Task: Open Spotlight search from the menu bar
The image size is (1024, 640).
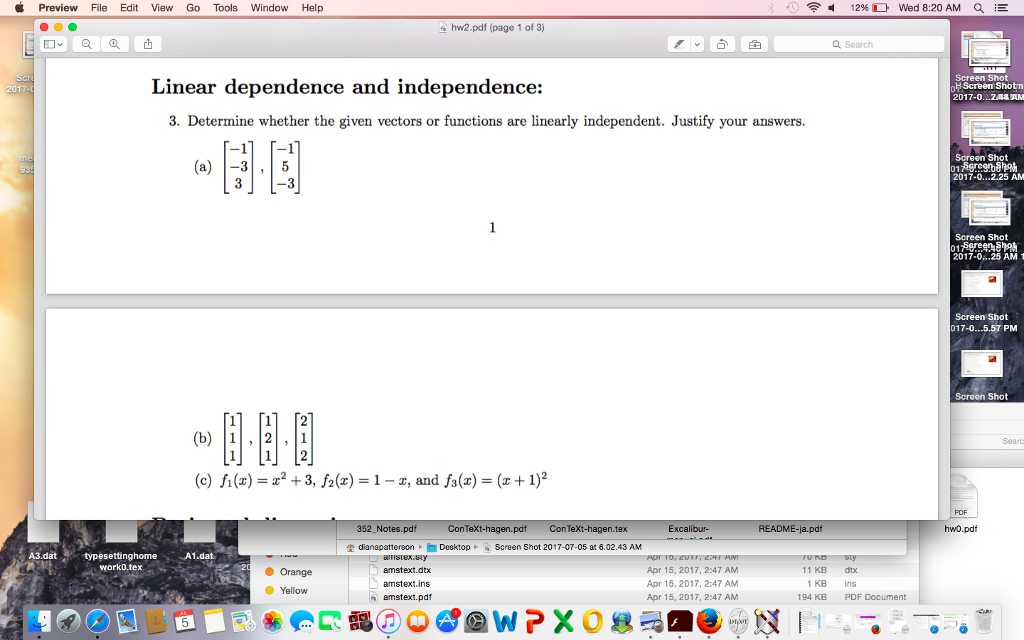Action: coord(977,7)
